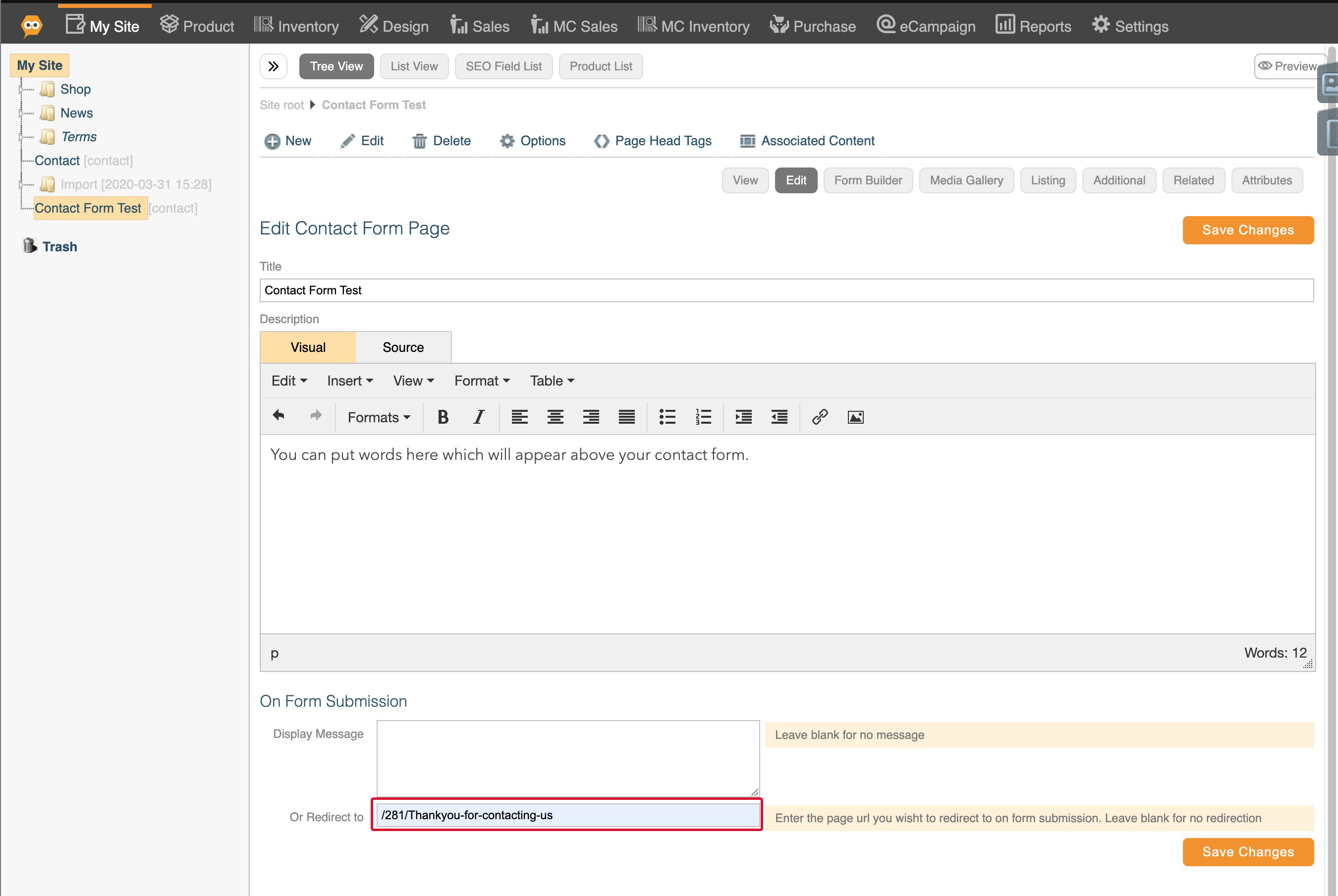This screenshot has height=896, width=1338.
Task: Click the numbered list icon
Action: (704, 418)
